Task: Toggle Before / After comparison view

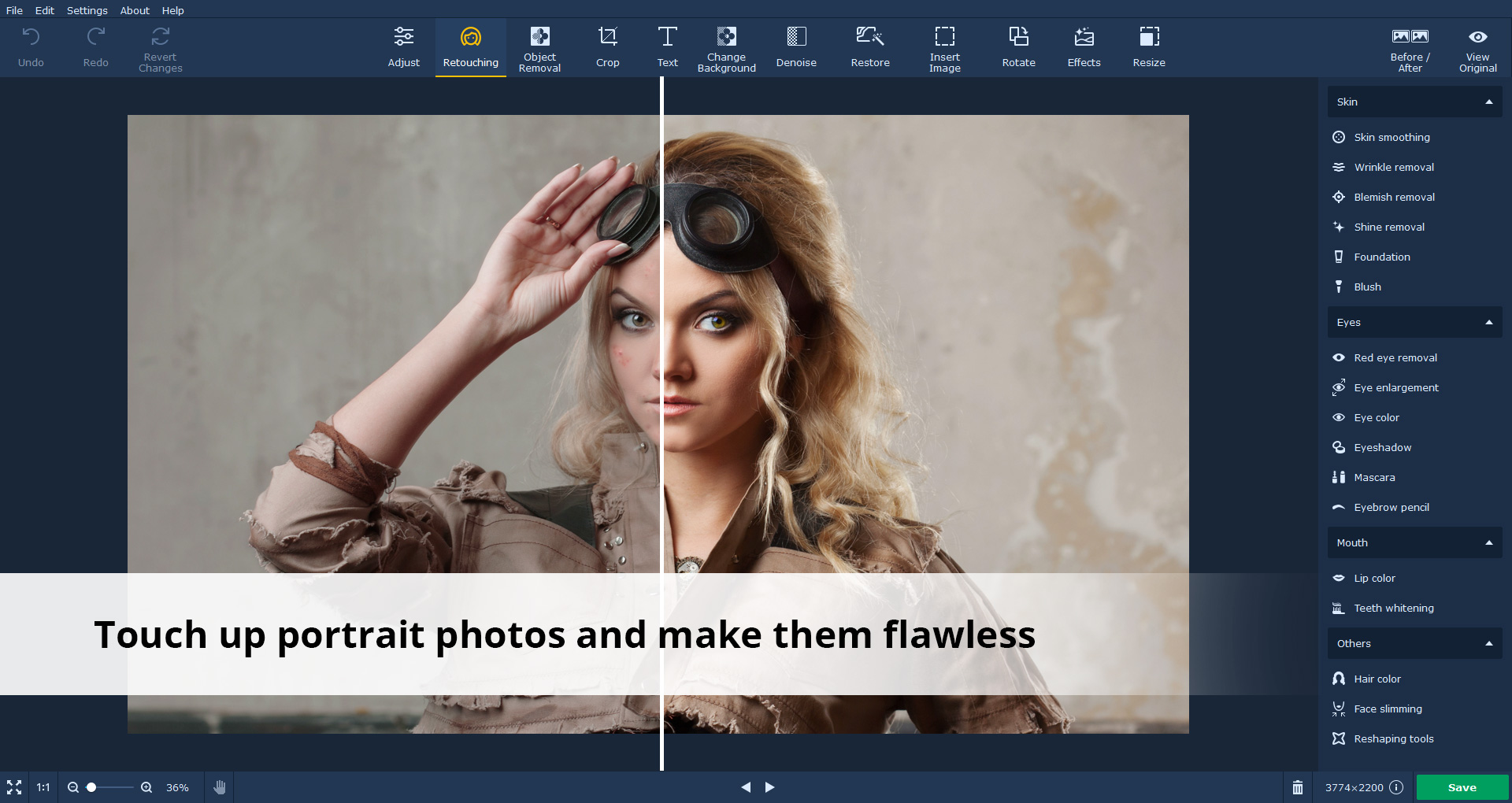Action: [x=1410, y=48]
